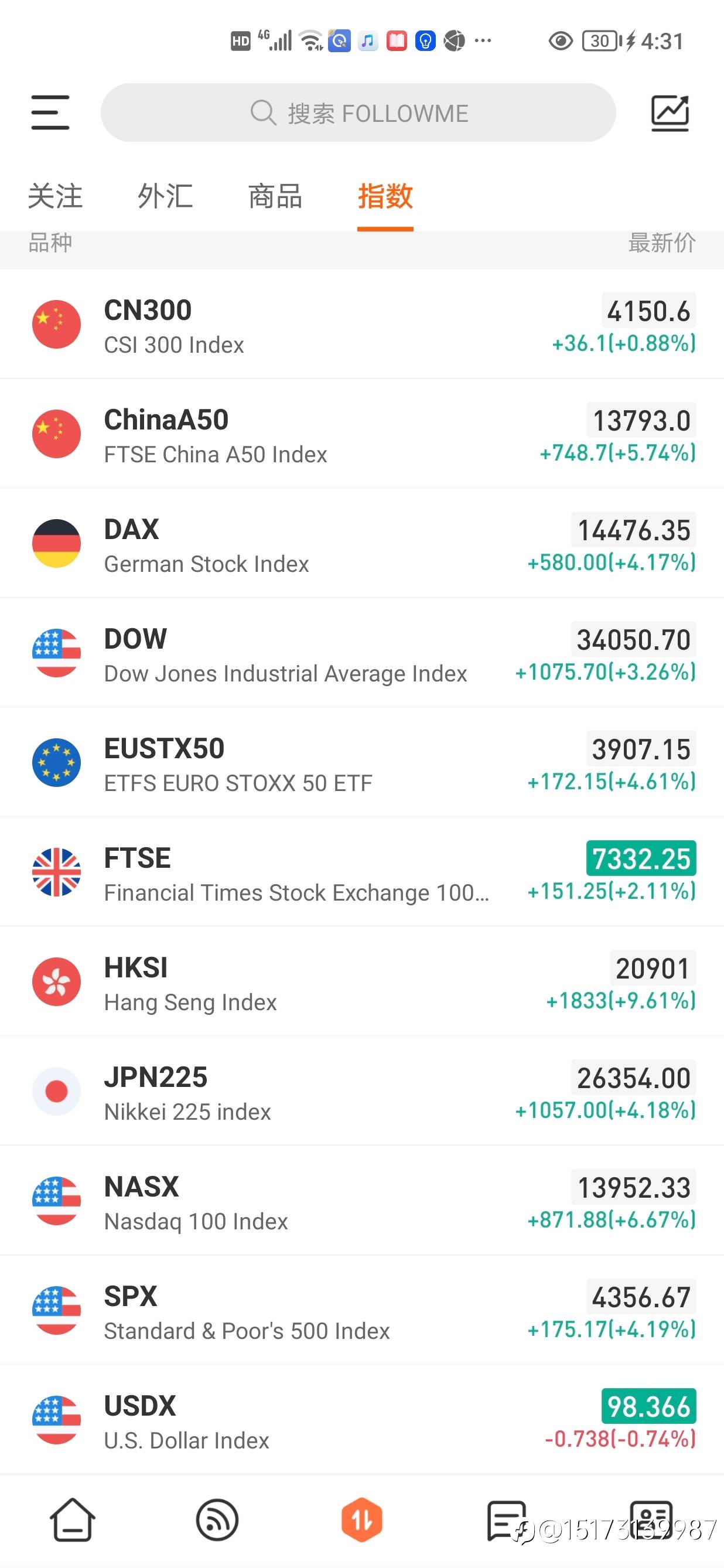This screenshot has height=1568, width=724.
Task: Tap the German flag icon next to DAX
Action: [57, 543]
